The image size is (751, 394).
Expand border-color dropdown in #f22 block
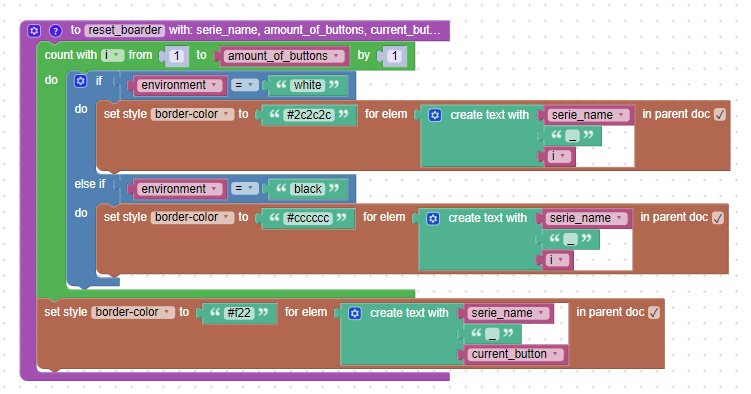(133, 312)
